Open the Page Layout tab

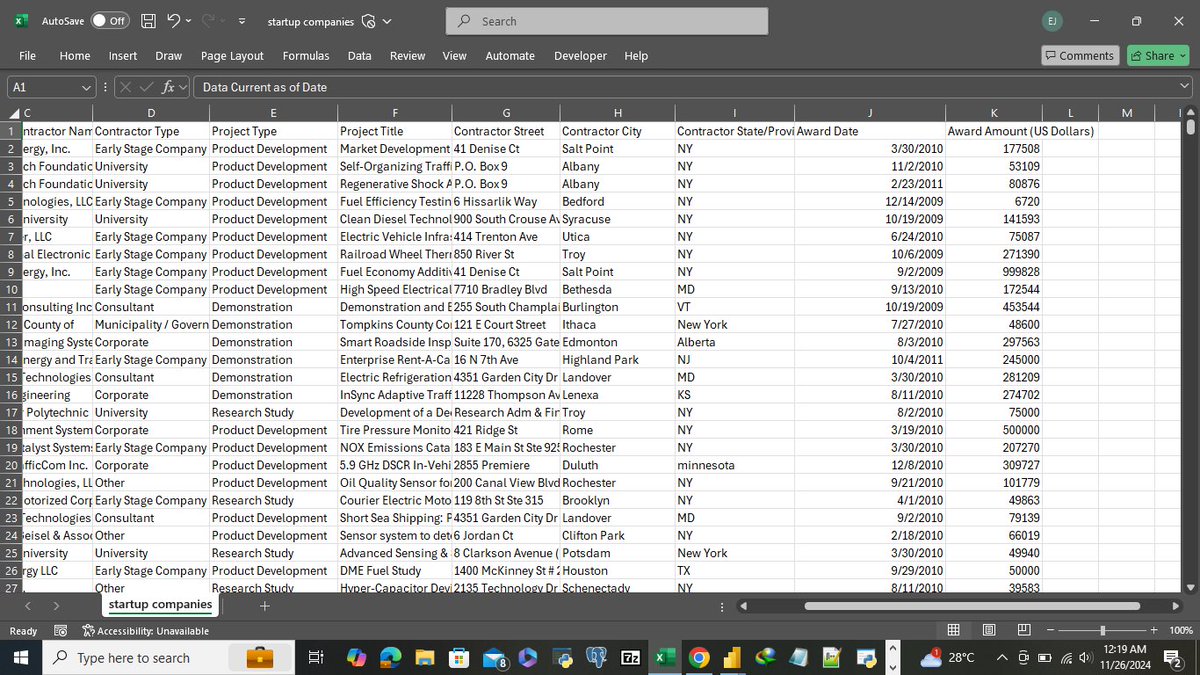(232, 56)
